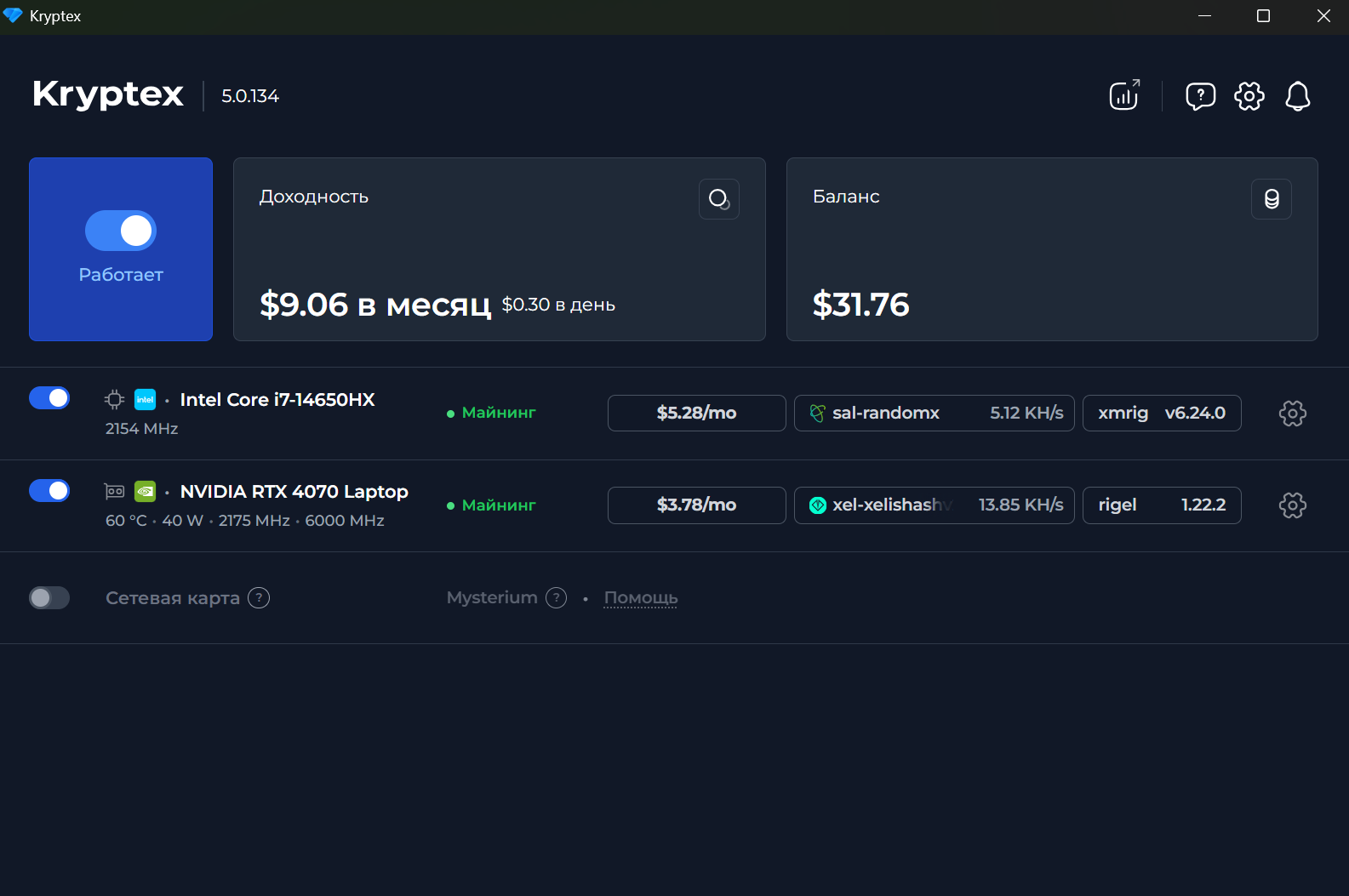Open the Помощь link
Viewport: 1349px width, 896px height.
point(641,598)
